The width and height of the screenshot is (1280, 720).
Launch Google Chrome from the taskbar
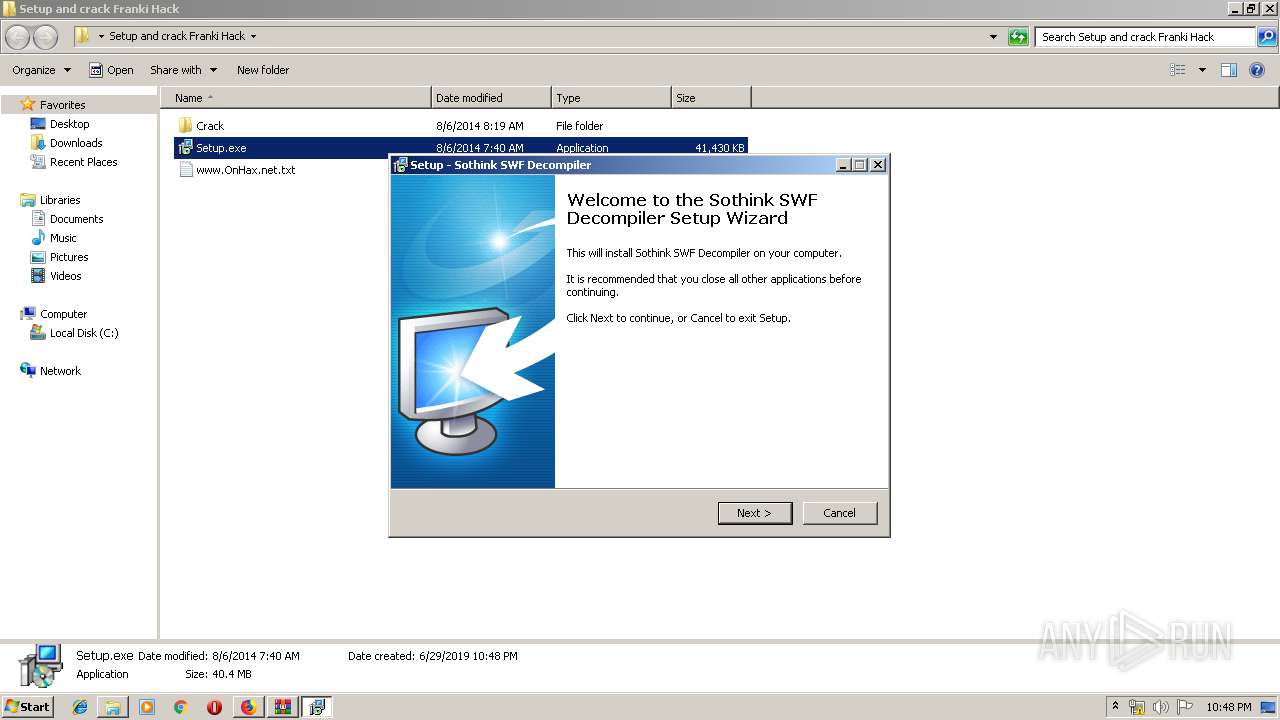(x=181, y=707)
